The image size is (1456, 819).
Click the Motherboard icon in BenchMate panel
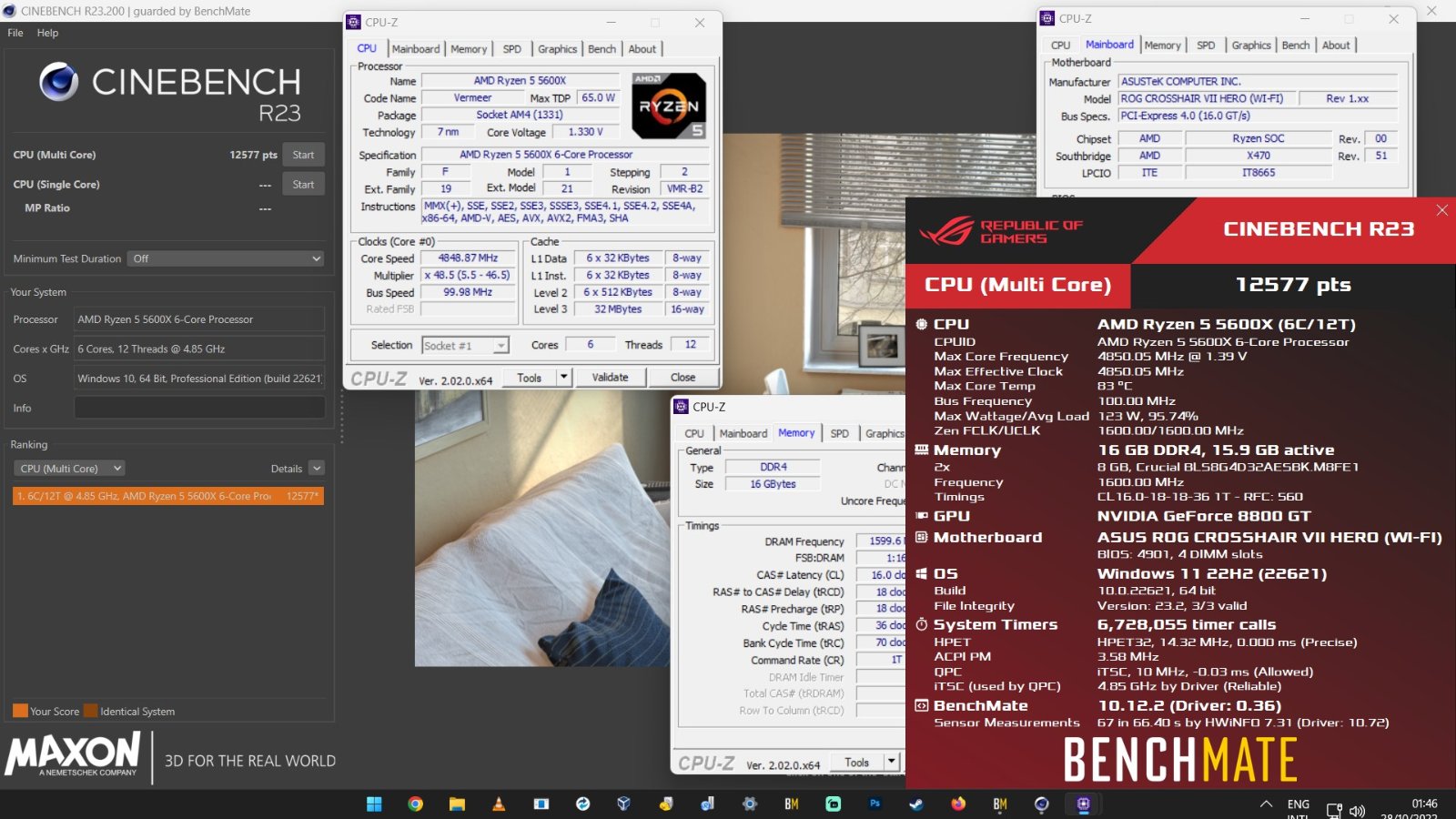(x=921, y=537)
